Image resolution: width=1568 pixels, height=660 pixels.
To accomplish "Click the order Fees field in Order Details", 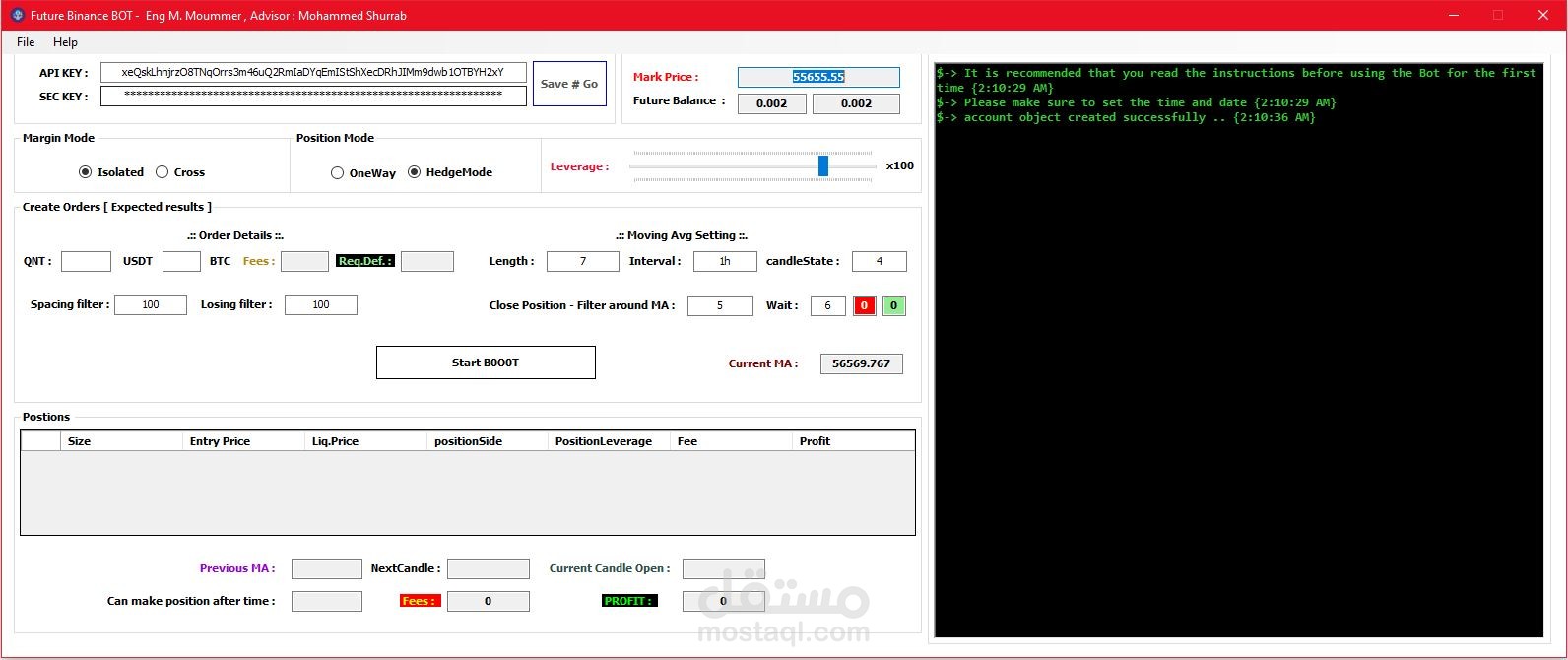I will click(x=304, y=261).
